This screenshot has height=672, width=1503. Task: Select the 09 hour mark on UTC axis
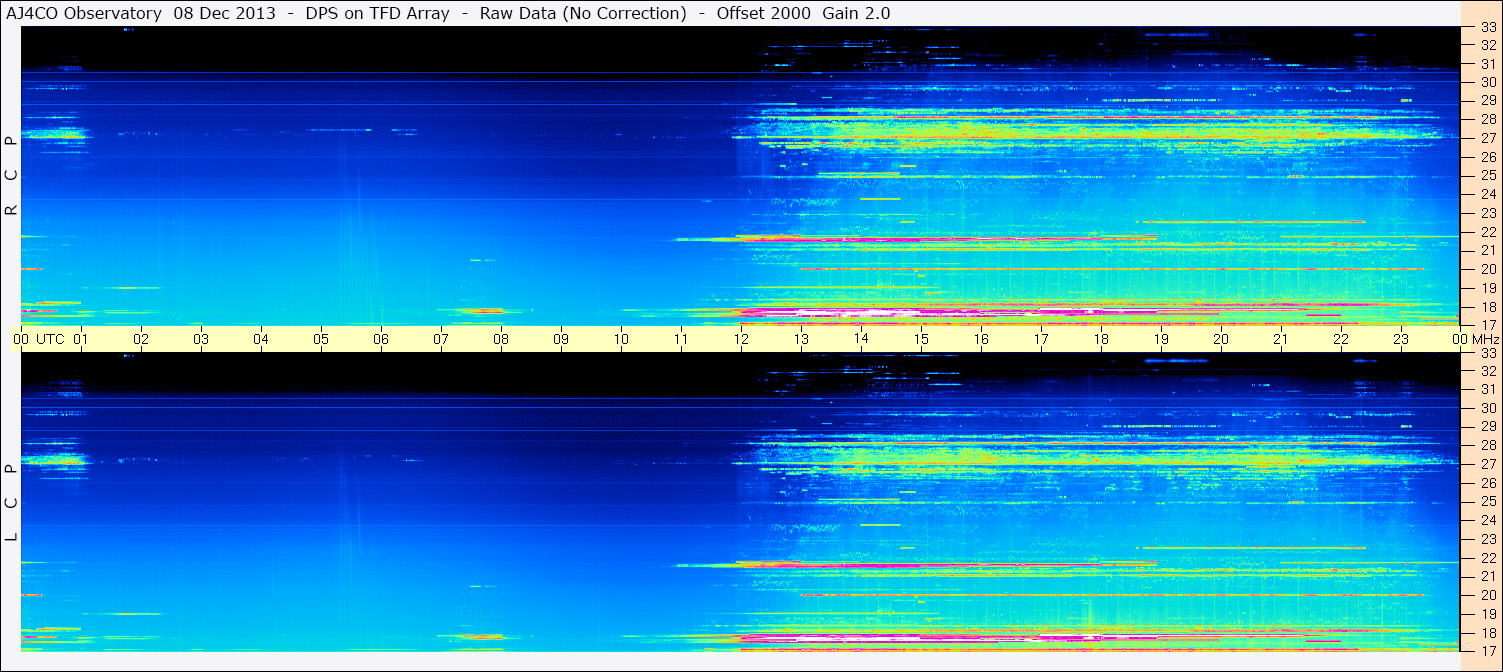(561, 339)
